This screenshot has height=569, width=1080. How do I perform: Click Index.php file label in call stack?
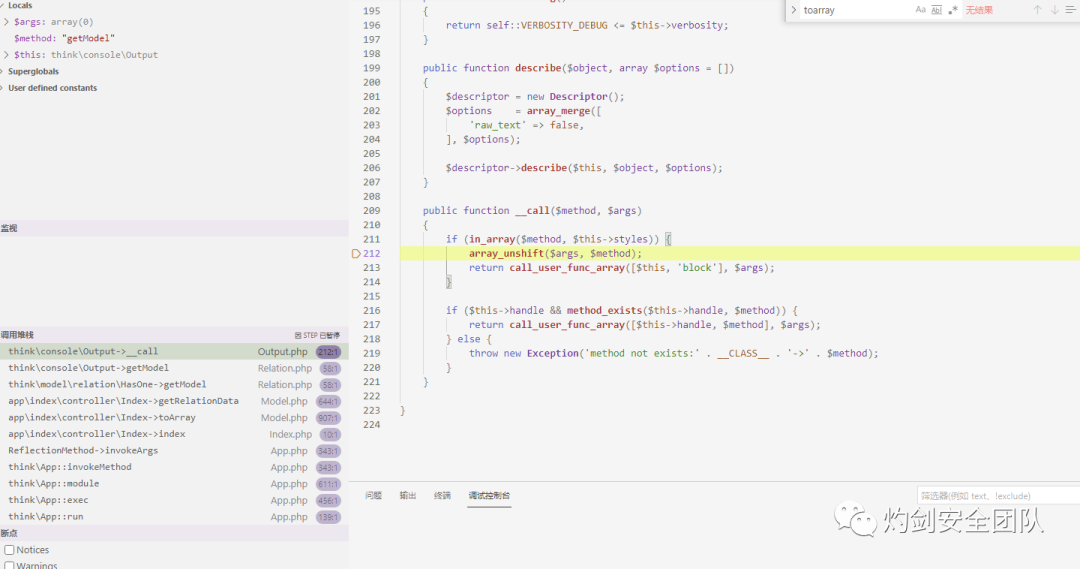click(x=291, y=434)
